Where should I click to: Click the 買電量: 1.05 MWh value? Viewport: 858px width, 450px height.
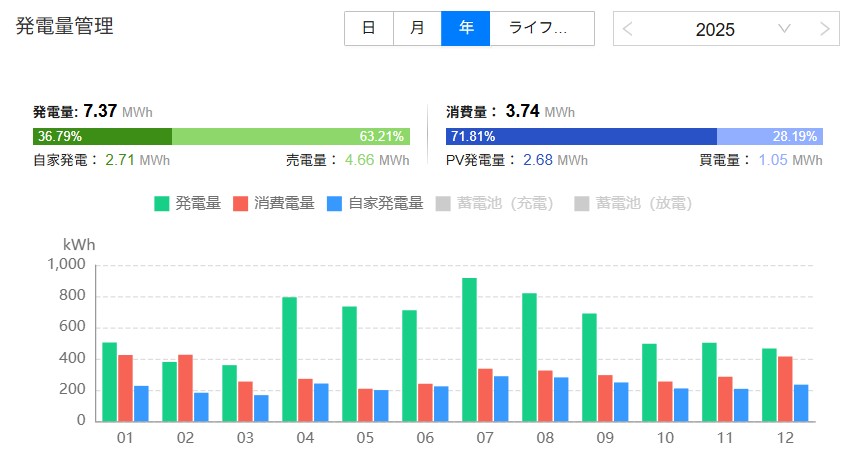pyautogui.click(x=761, y=160)
